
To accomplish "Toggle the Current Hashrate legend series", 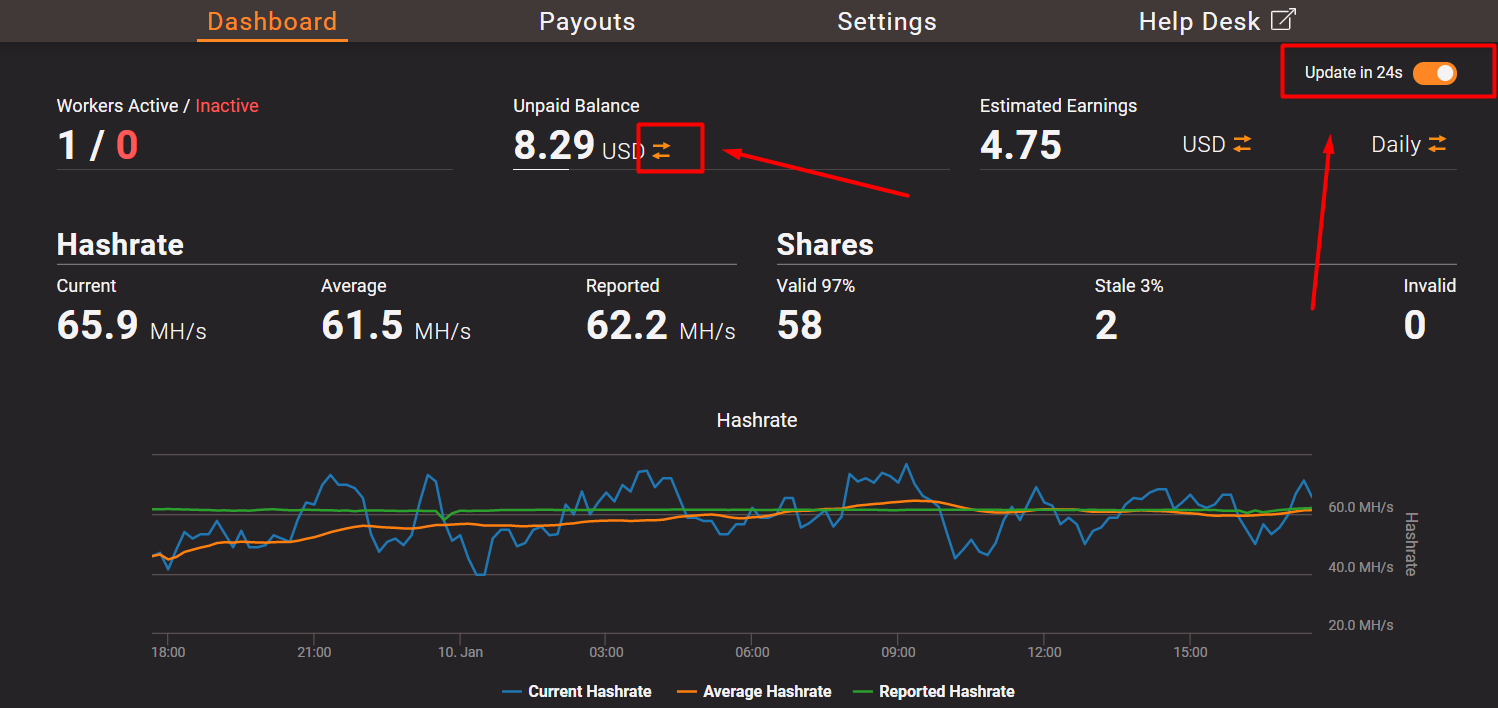I will pyautogui.click(x=576, y=691).
